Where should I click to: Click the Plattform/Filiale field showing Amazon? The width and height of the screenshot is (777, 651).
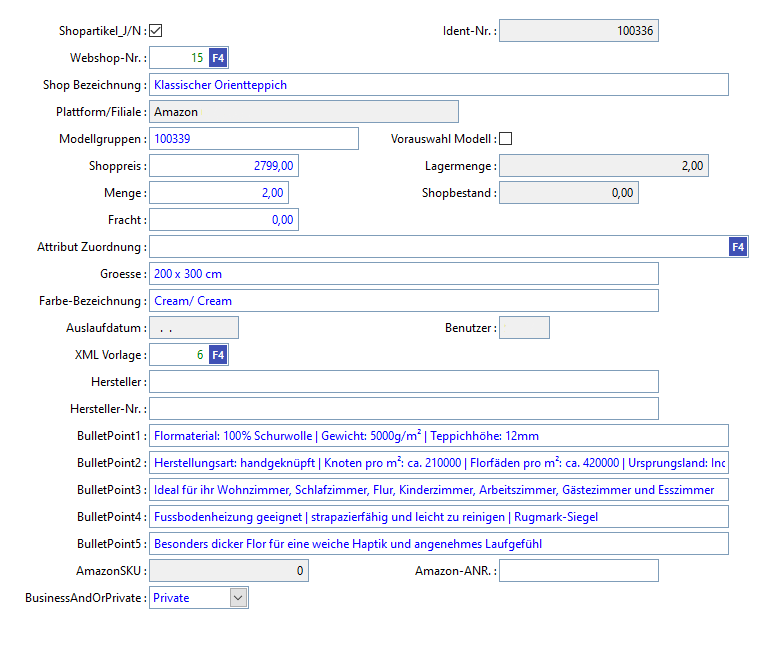pyautogui.click(x=304, y=112)
